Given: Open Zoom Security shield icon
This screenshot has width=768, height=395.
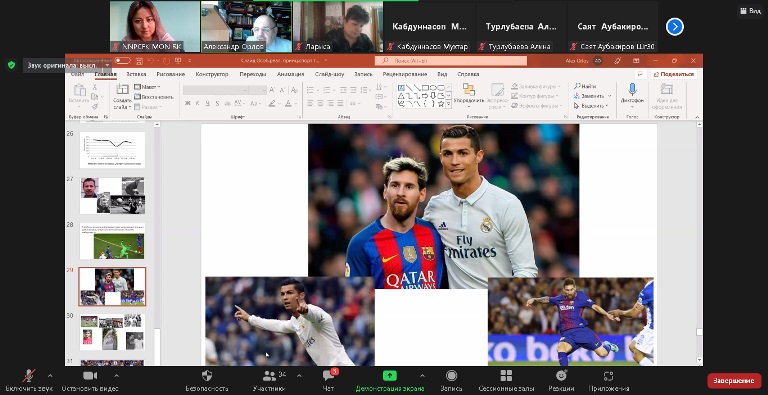Looking at the screenshot, I should 207,376.
